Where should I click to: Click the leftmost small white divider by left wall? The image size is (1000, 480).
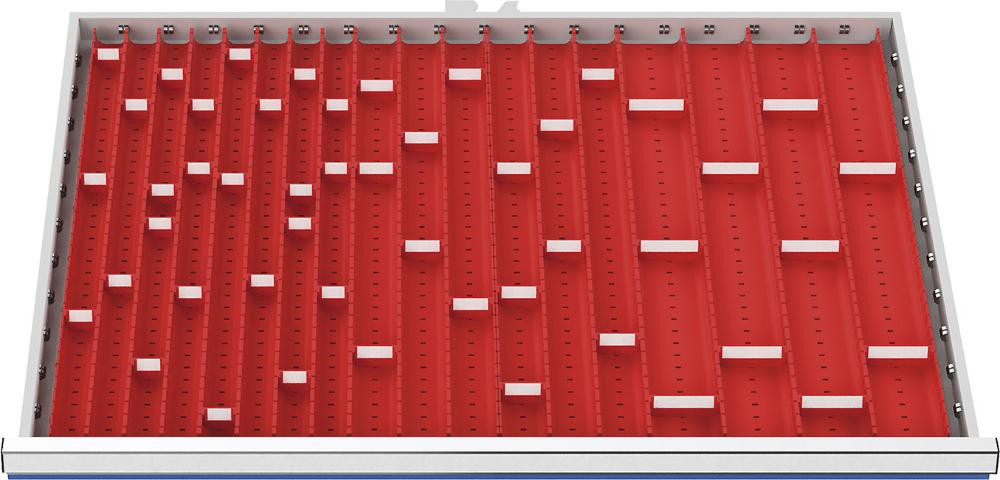click(80, 316)
